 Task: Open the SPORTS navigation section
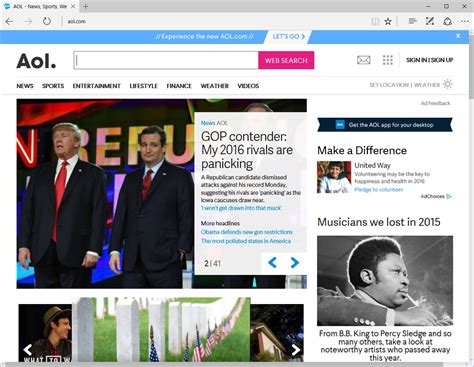[x=53, y=86]
